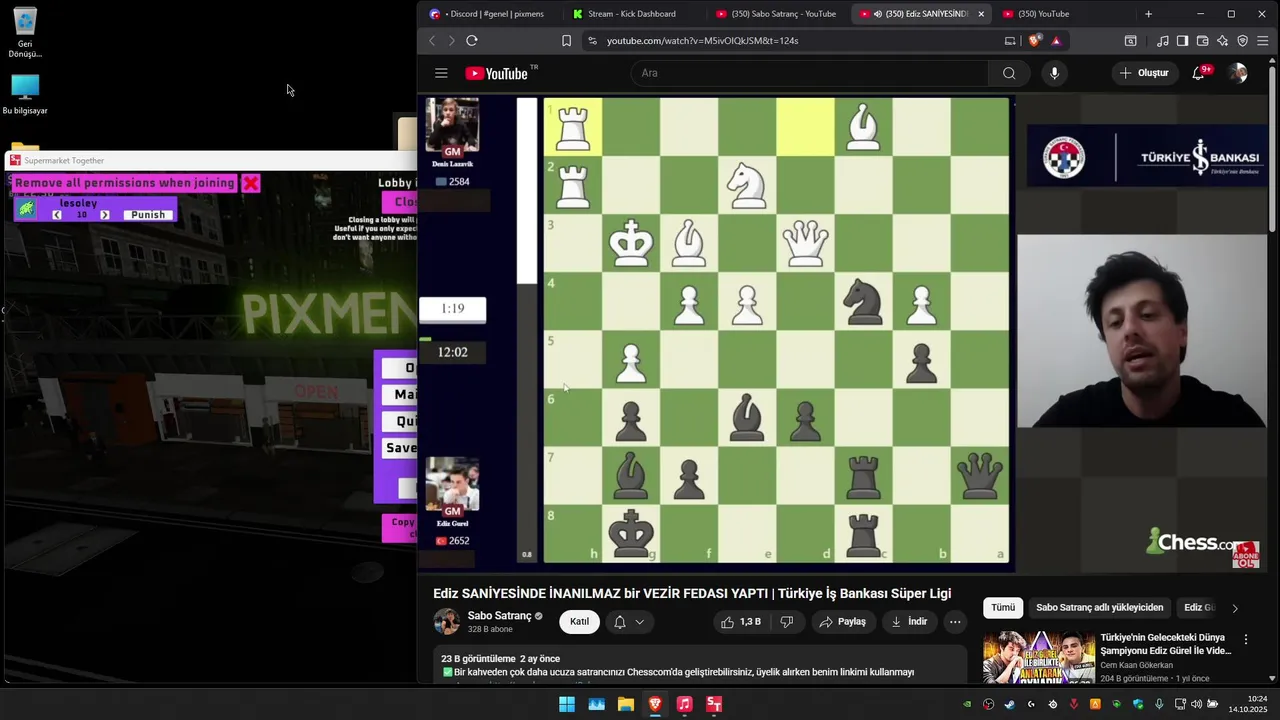Screen dimensions: 1280x720
Task: Open YouTube notifications bell
Action: [x=1199, y=73]
